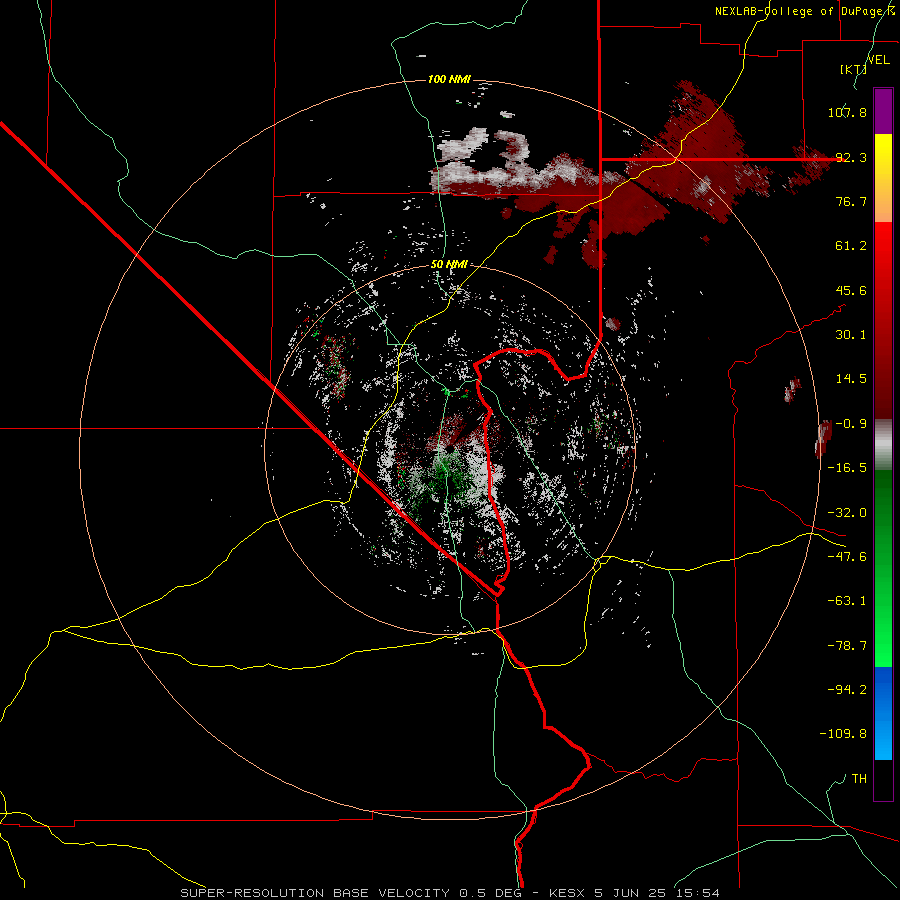Screen dimensions: 900x900
Task: Click the 107.8 velocity scale value
Action: click(847, 112)
